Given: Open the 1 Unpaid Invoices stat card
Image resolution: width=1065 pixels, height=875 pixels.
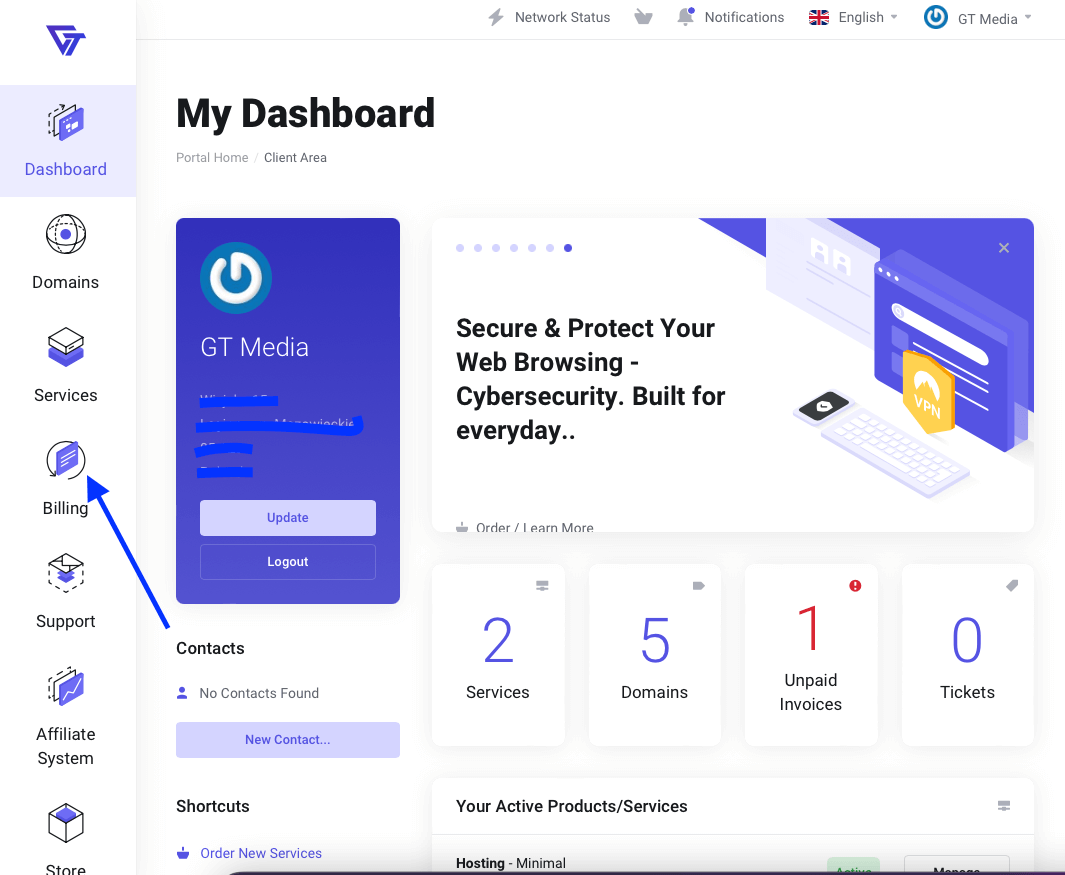Looking at the screenshot, I should click(811, 655).
